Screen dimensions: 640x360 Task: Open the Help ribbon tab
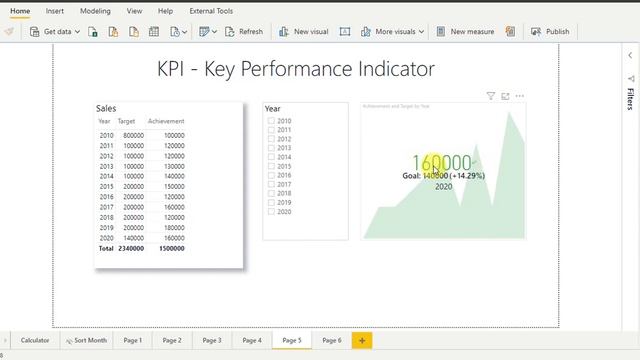(x=165, y=11)
